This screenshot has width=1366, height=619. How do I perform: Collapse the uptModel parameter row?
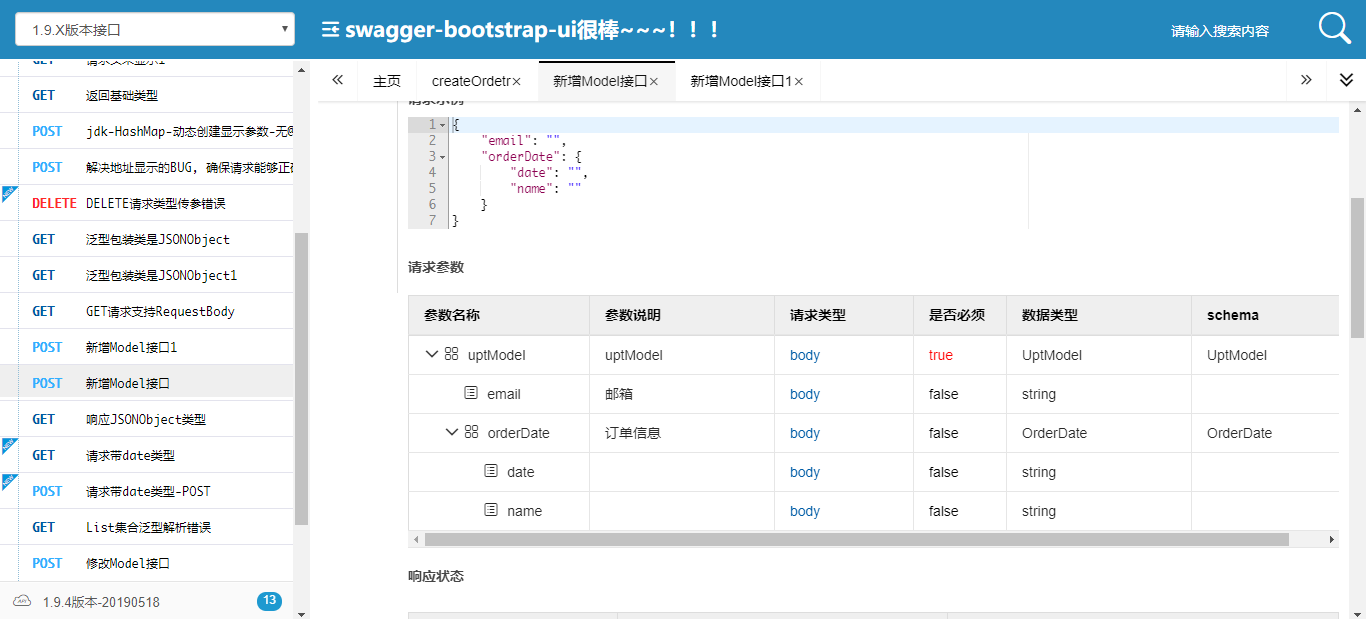click(x=431, y=354)
